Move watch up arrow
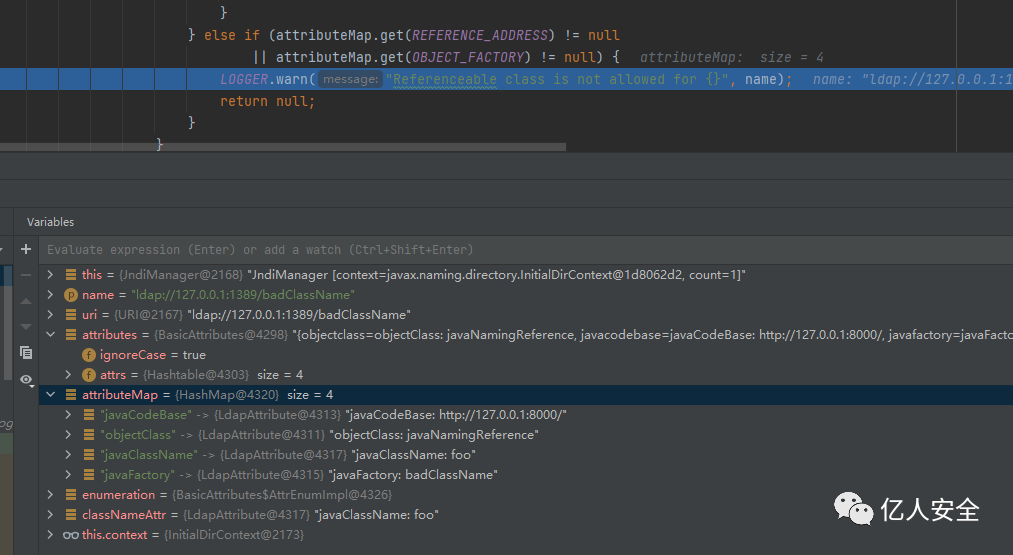This screenshot has width=1013, height=555. (x=26, y=301)
